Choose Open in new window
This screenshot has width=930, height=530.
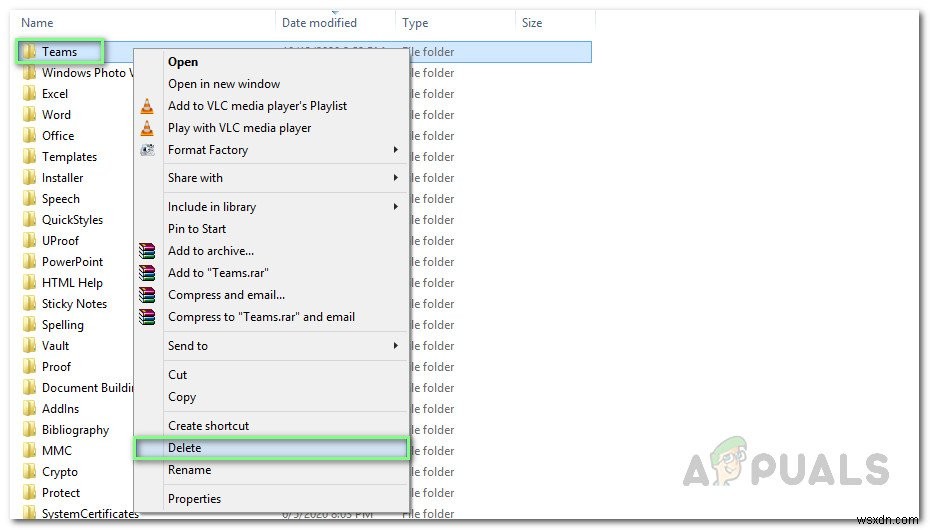[x=224, y=84]
